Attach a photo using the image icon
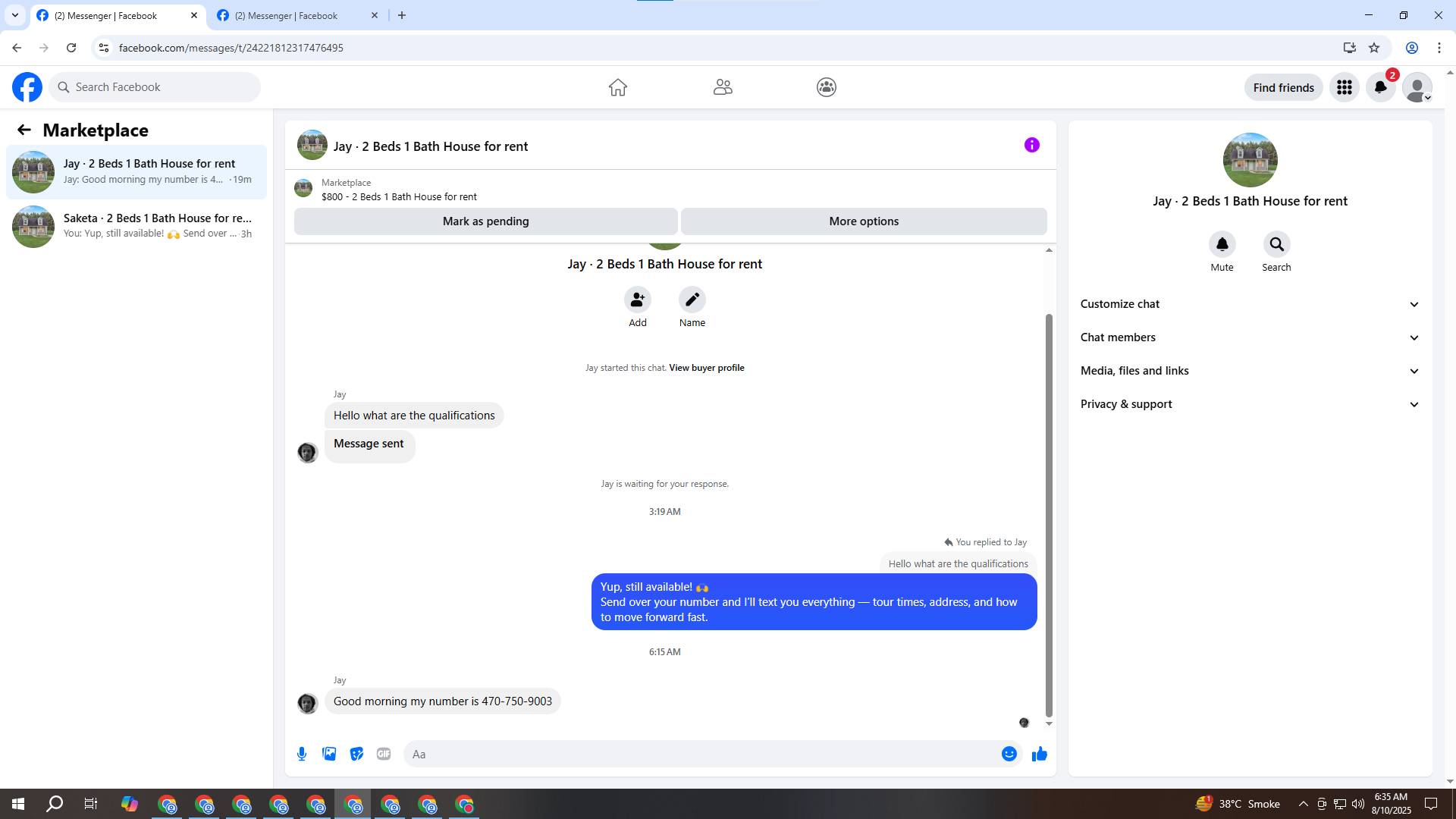1456x819 pixels. [329, 754]
